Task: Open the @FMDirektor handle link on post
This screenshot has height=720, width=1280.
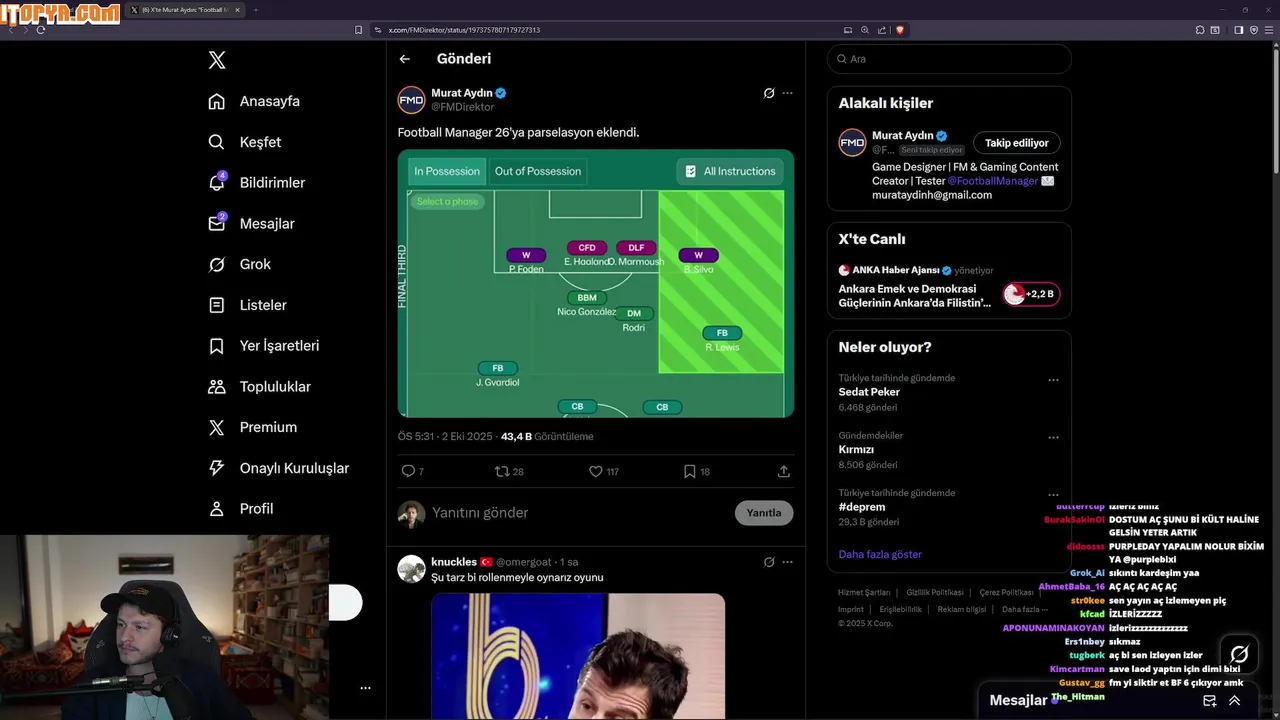Action: pos(462,107)
